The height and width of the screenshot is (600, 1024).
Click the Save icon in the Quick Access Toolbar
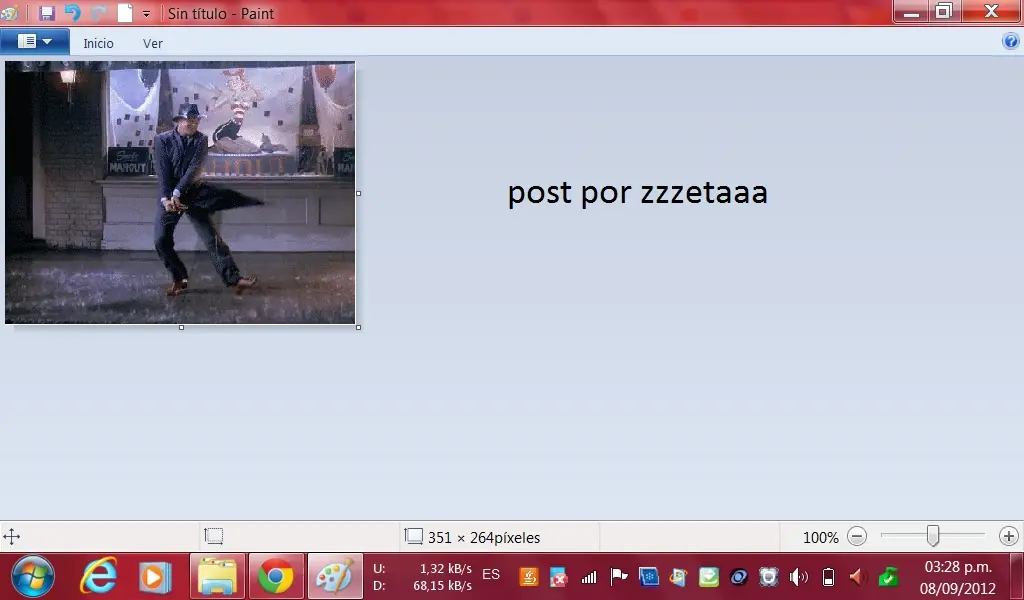tap(47, 13)
